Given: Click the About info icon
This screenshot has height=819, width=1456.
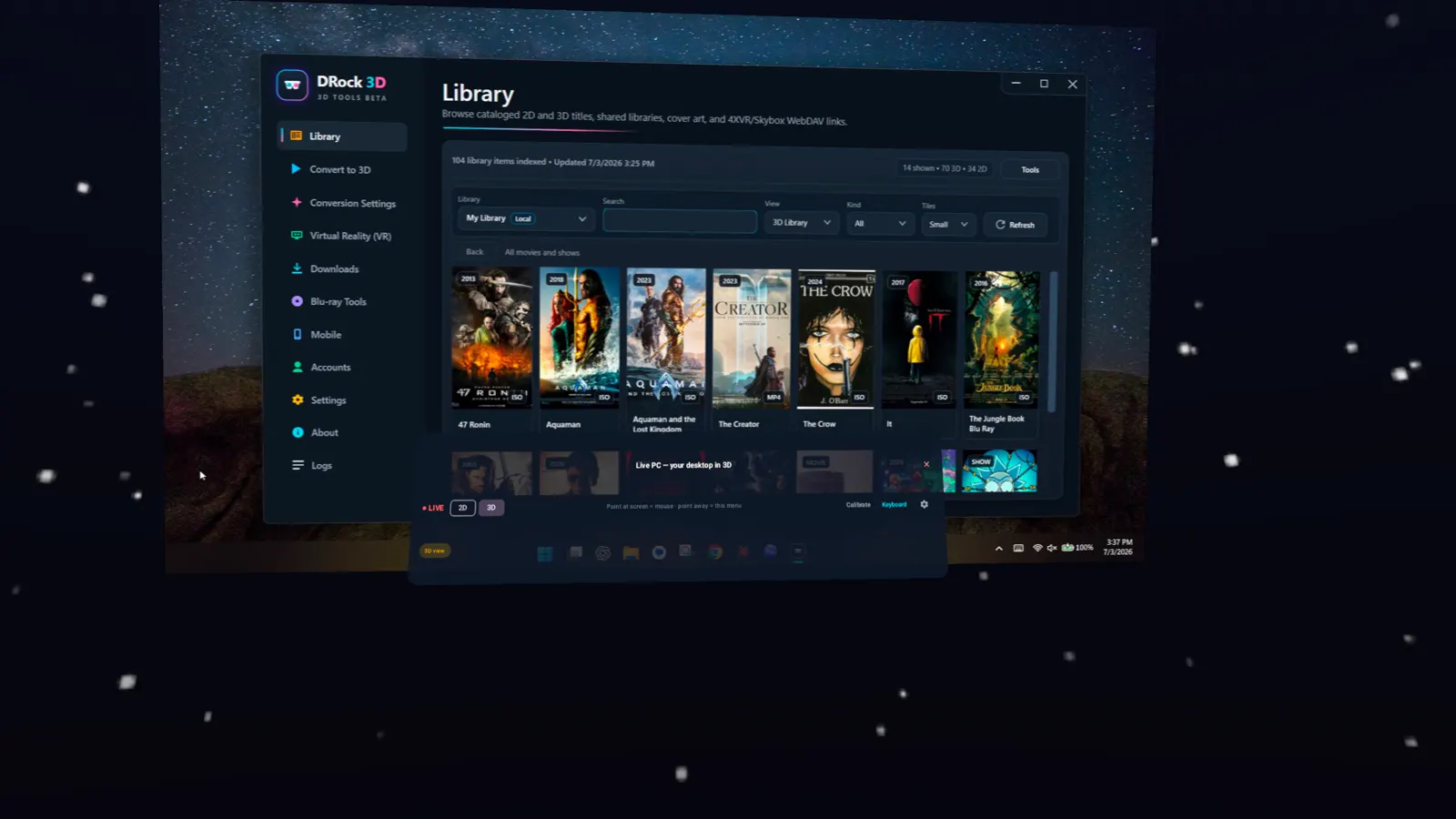Looking at the screenshot, I should tap(298, 432).
